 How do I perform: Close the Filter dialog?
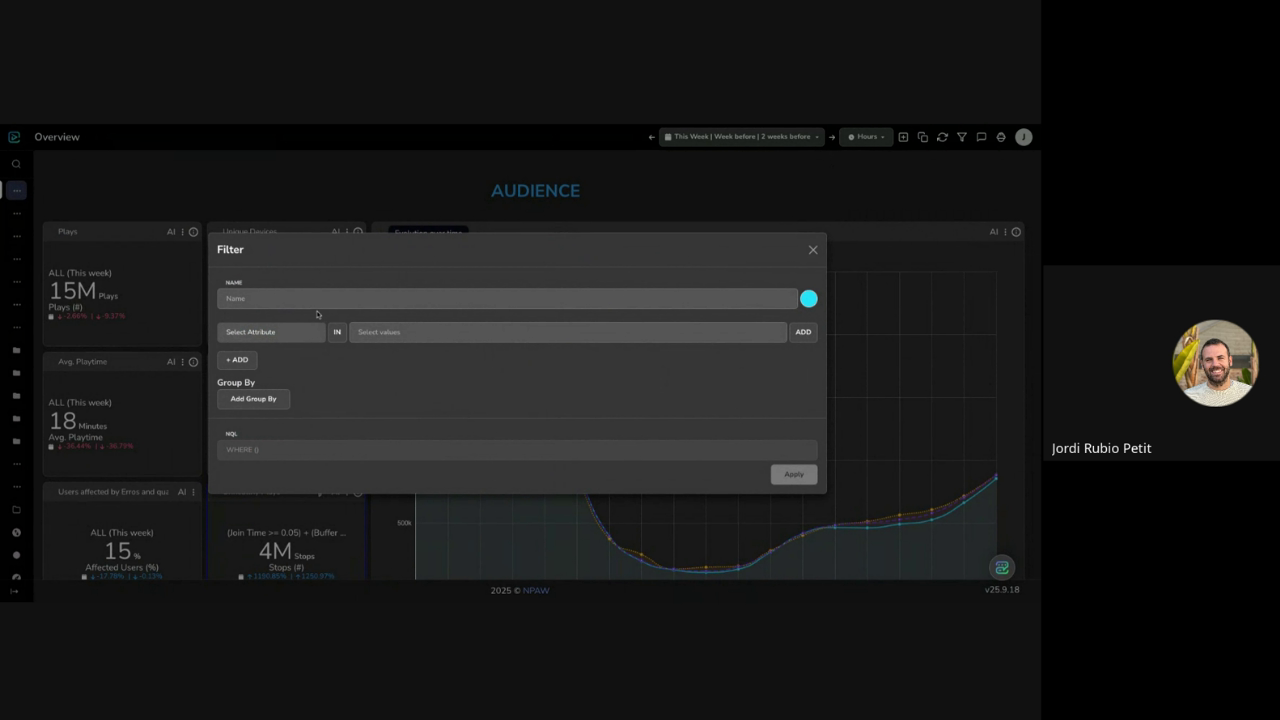pyautogui.click(x=813, y=250)
